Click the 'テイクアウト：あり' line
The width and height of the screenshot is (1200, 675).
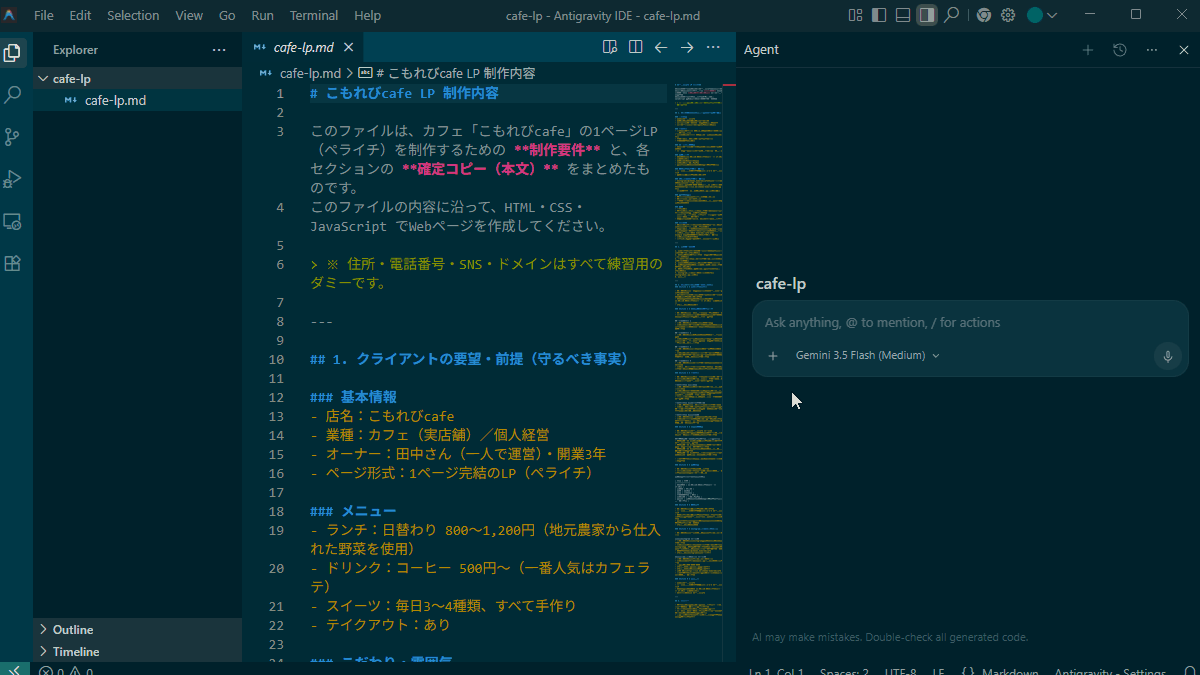point(380,625)
